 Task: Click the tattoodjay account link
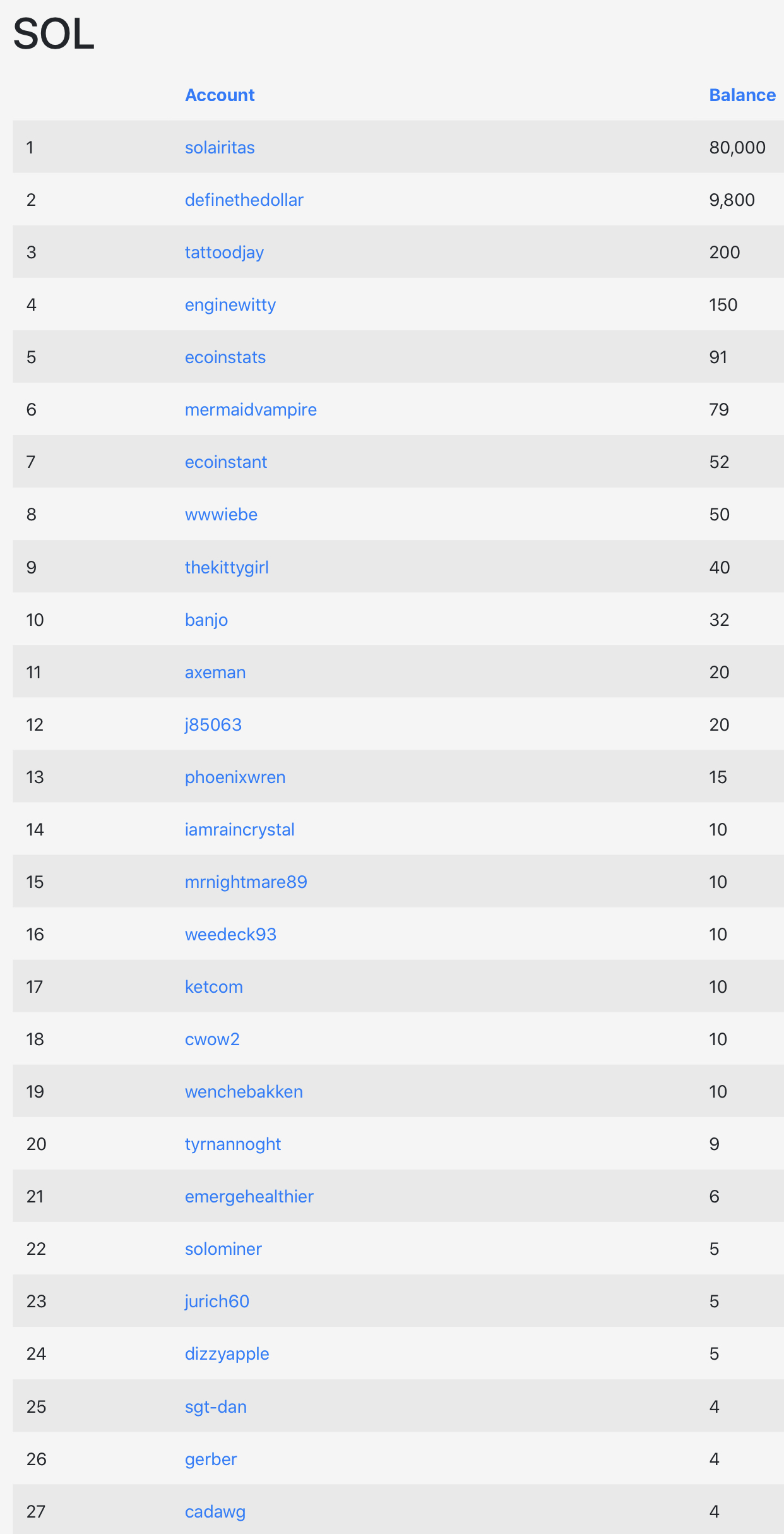click(224, 252)
